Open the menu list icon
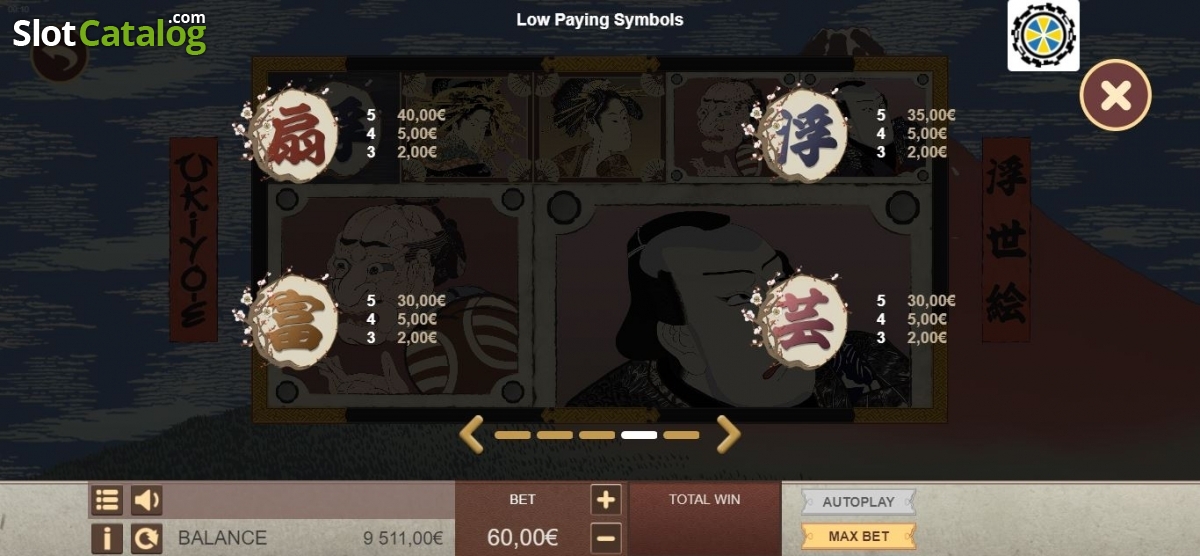The image size is (1200, 556). click(x=107, y=500)
